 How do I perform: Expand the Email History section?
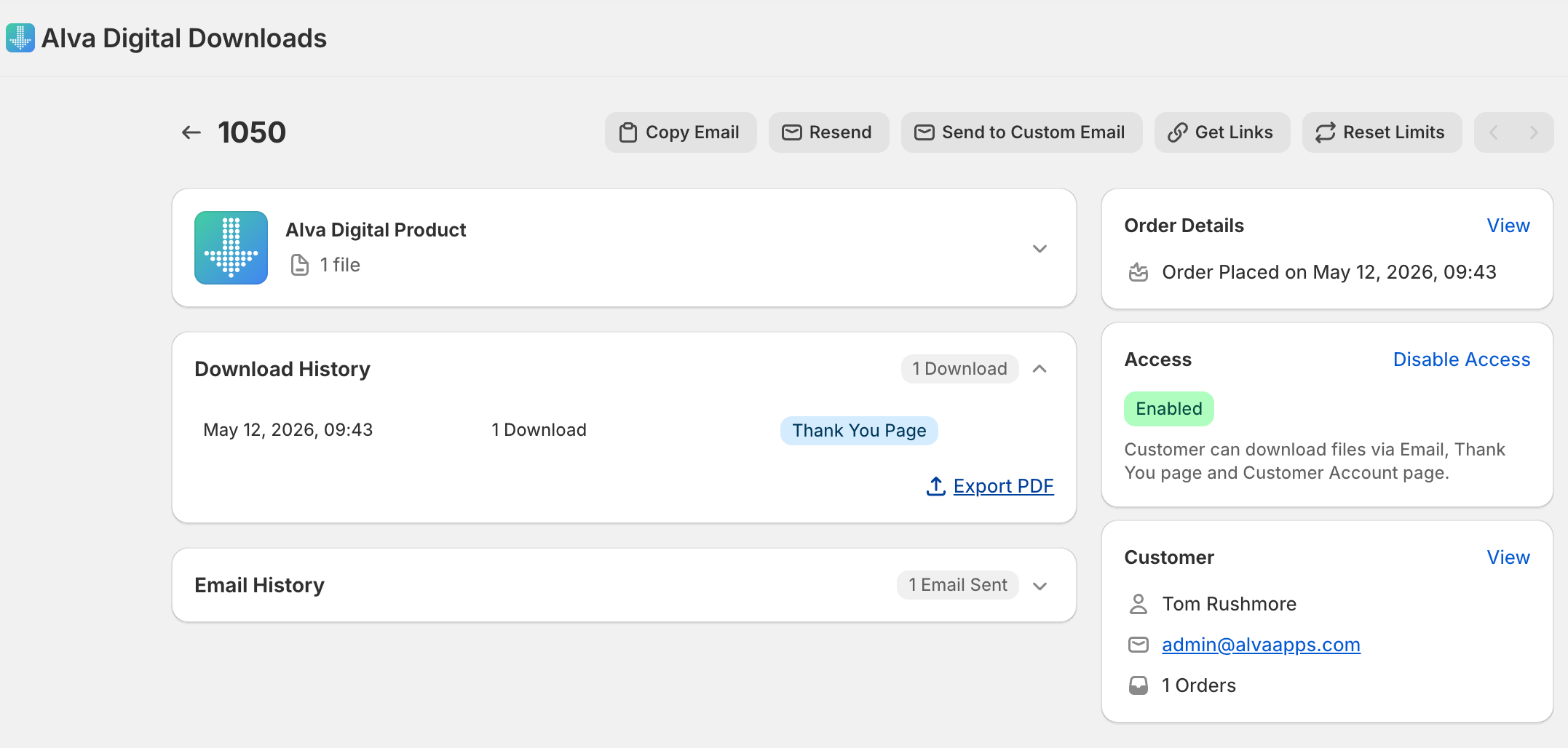[1040, 586]
